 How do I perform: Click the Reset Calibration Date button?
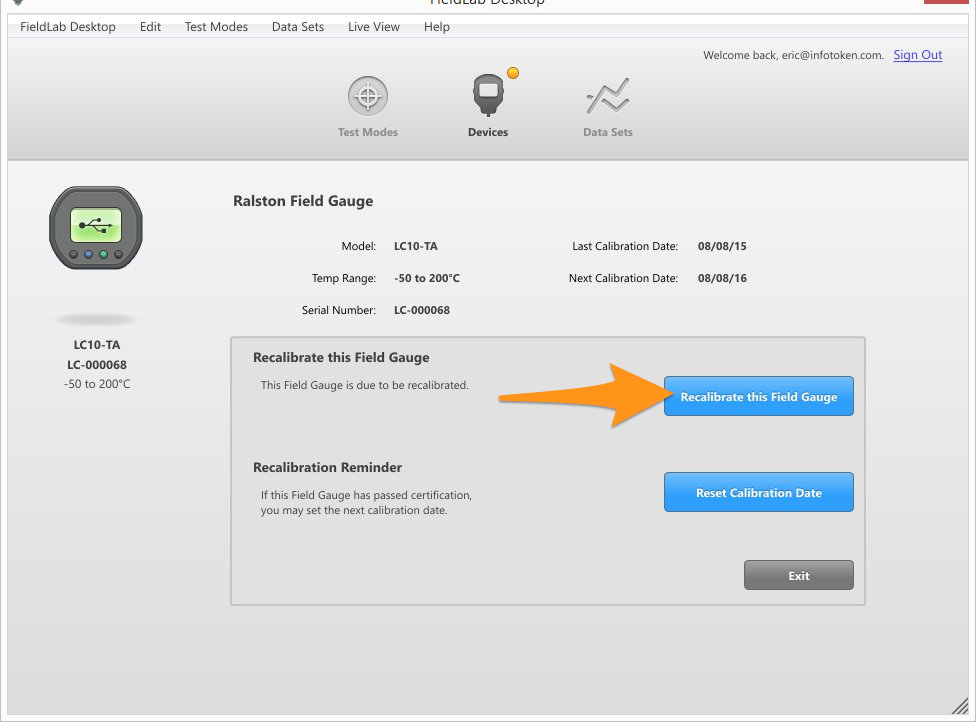759,492
